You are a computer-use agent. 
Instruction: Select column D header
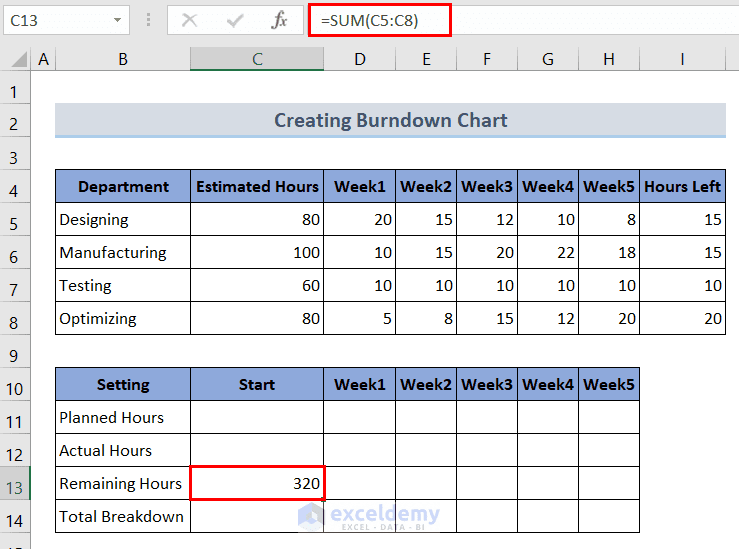click(x=360, y=59)
